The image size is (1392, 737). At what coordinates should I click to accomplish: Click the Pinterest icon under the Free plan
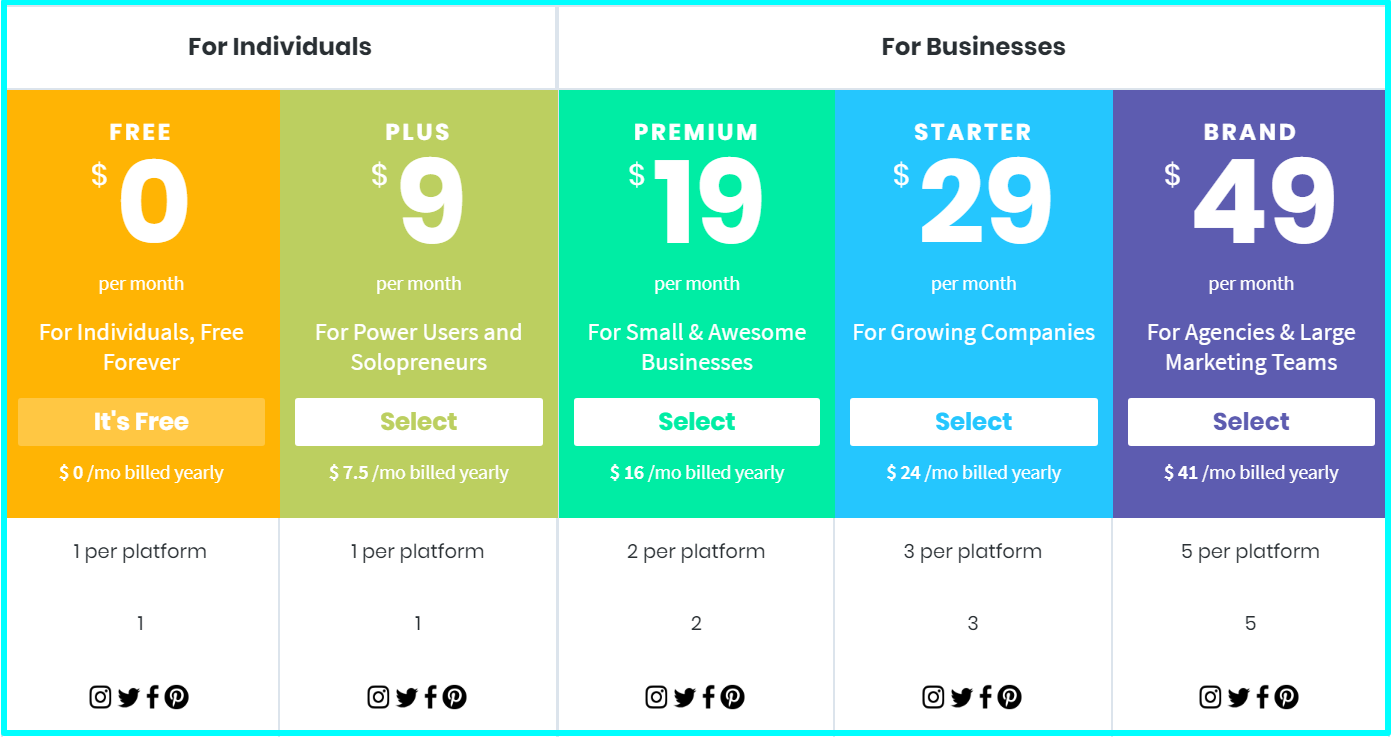pyautogui.click(x=177, y=697)
